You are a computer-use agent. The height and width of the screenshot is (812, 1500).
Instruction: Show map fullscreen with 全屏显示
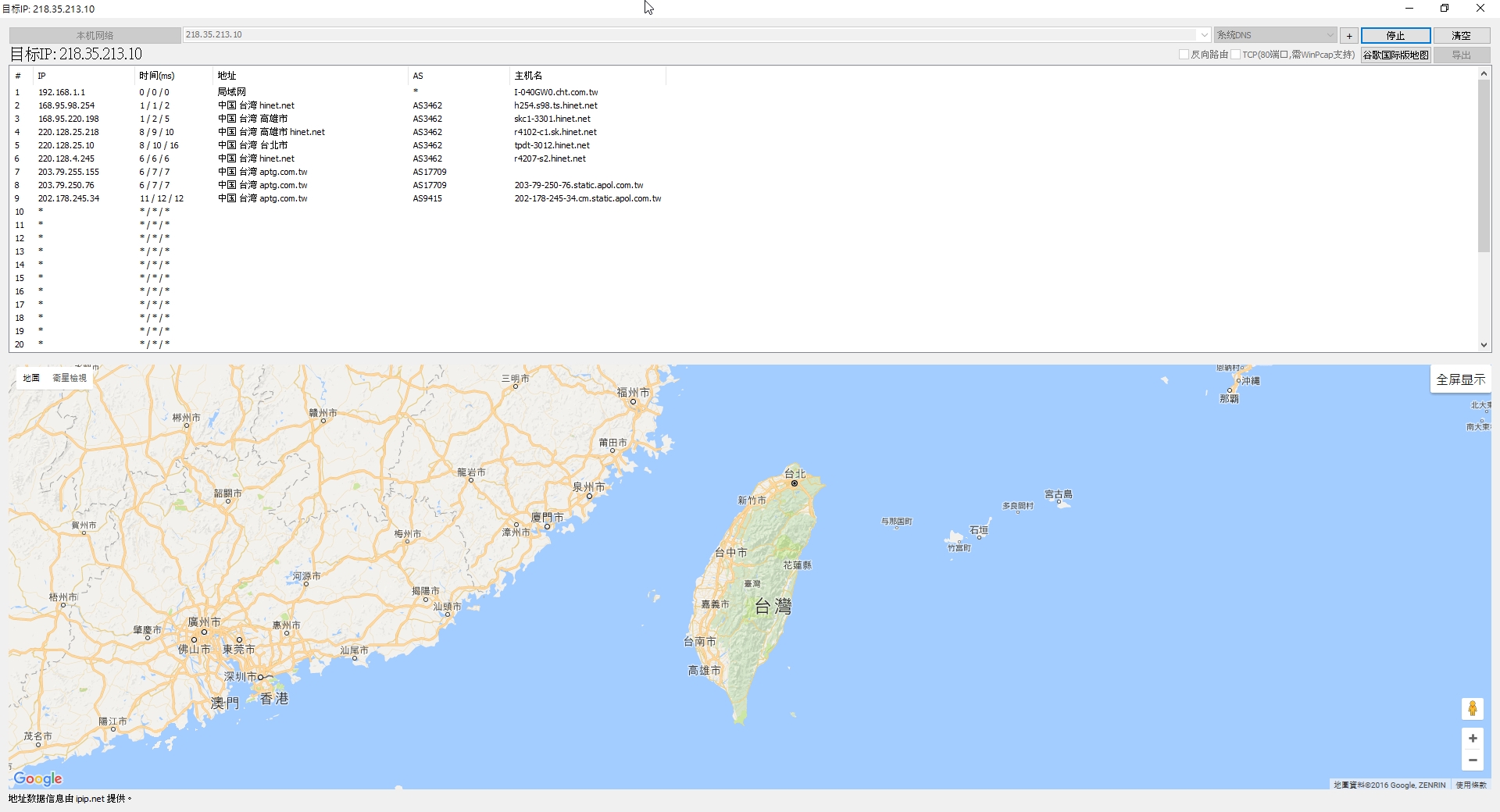[x=1460, y=379]
